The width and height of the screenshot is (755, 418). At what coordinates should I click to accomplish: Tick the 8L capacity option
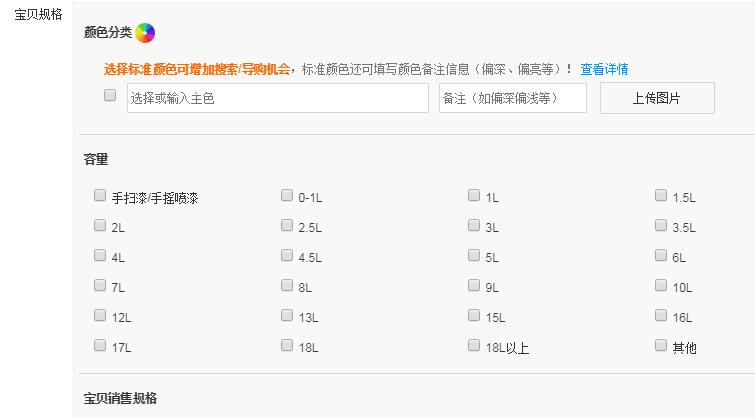coord(286,285)
